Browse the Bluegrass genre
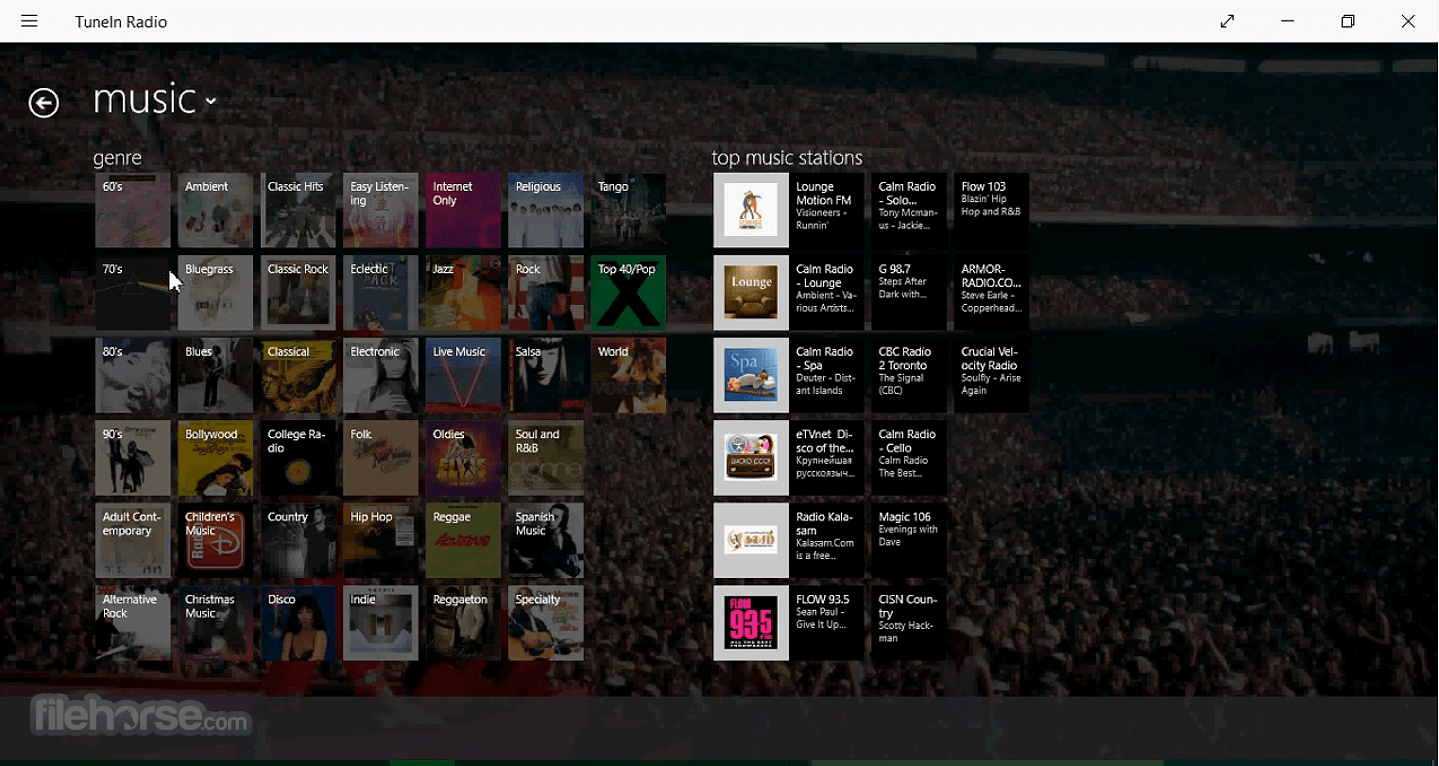Screen dimensions: 1439x766 point(216,293)
